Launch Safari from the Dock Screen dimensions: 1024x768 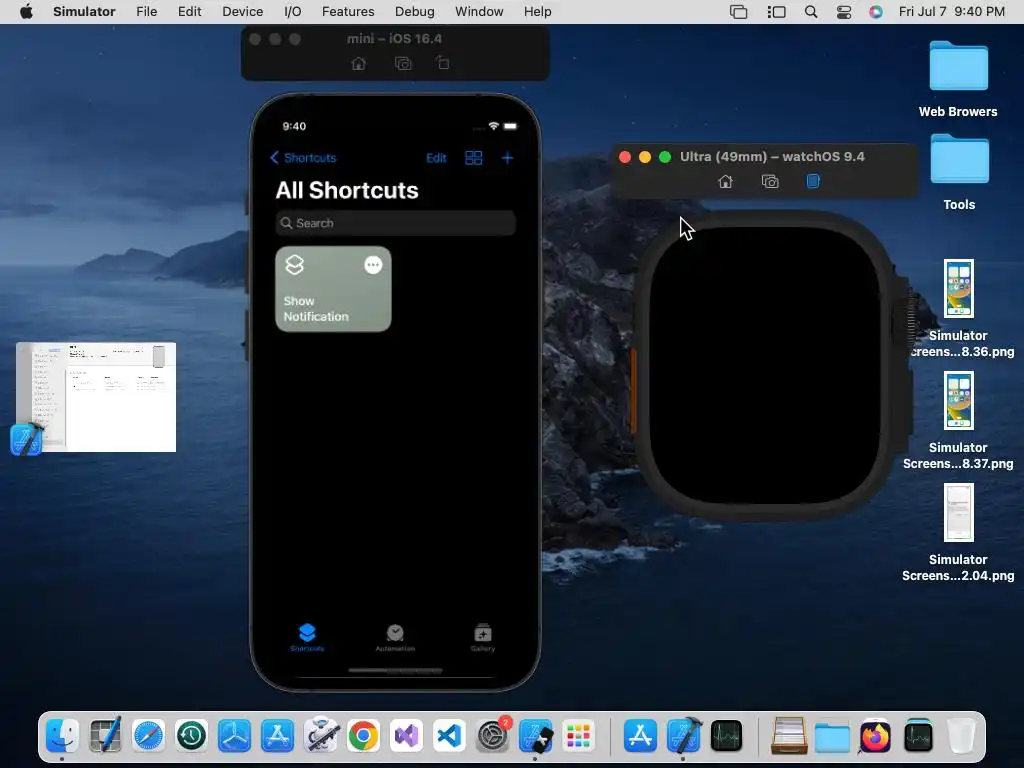pyautogui.click(x=148, y=736)
